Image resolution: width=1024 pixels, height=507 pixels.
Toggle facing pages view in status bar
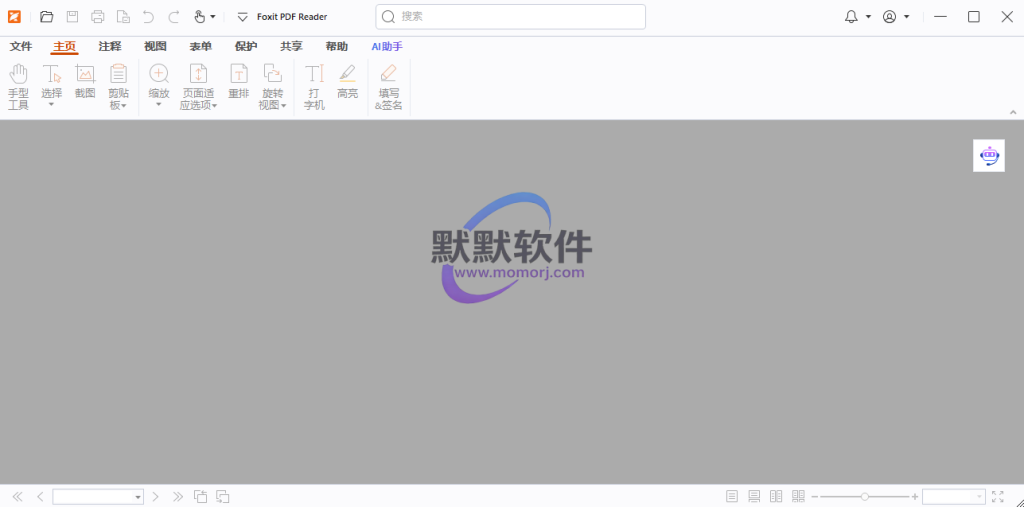[x=776, y=496]
